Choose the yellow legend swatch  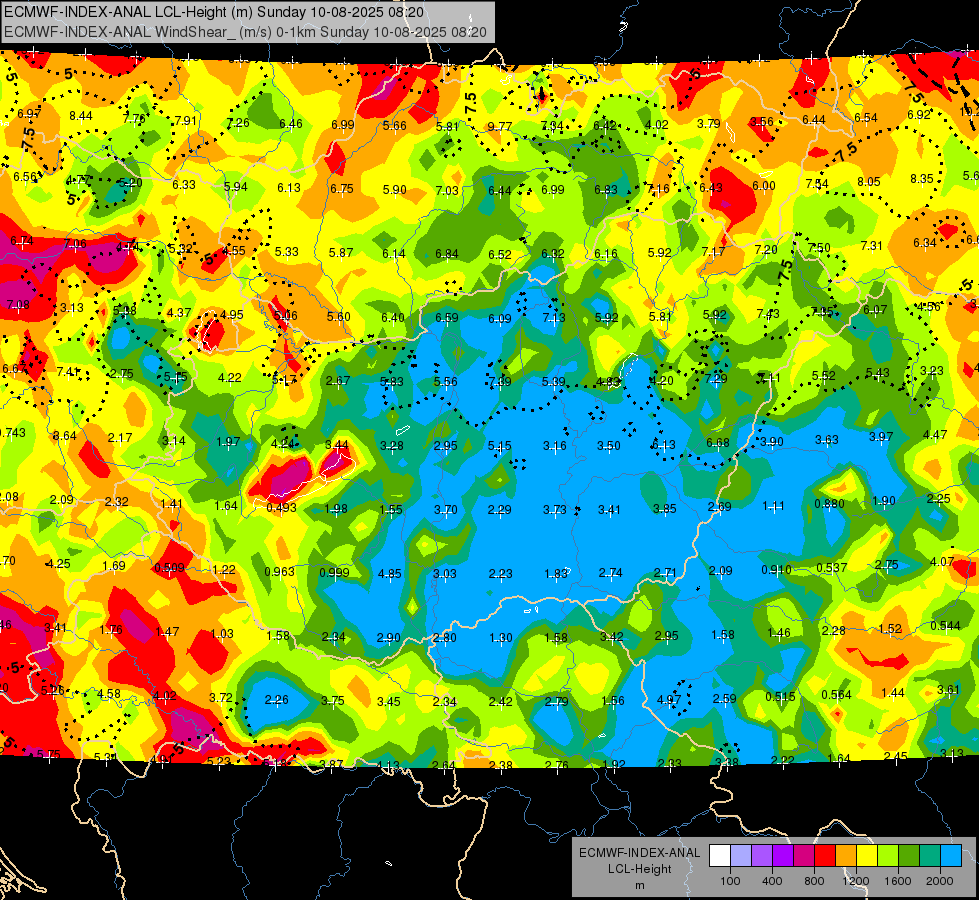(x=867, y=856)
